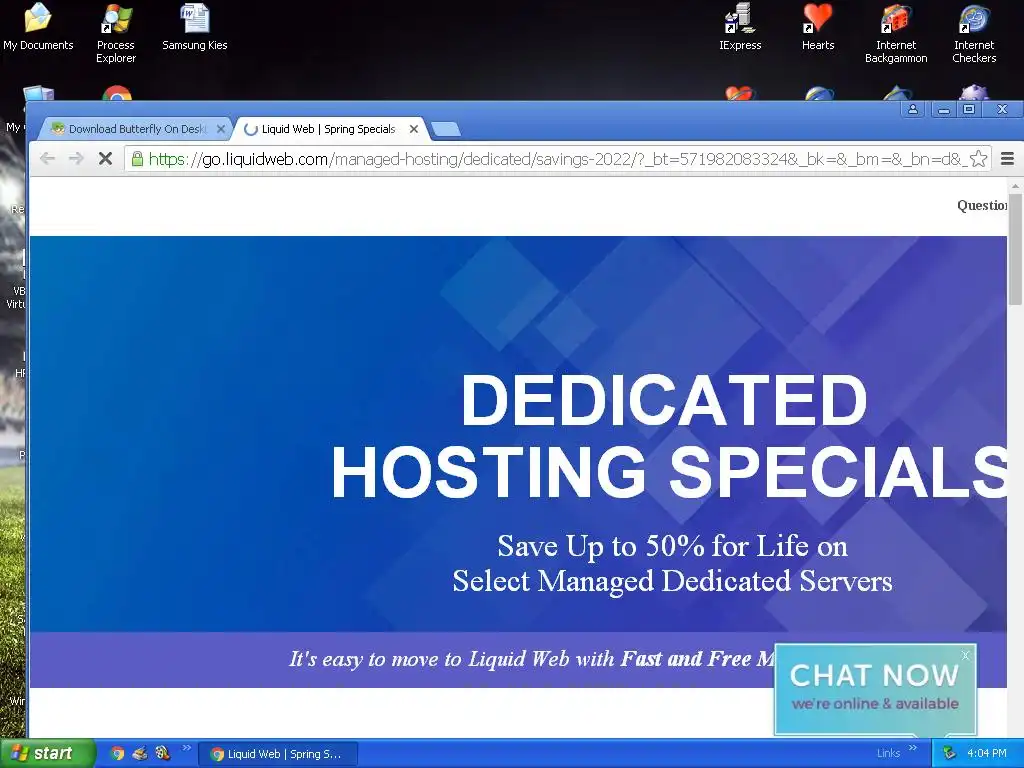Open the IExpress desktop shortcut
Image resolution: width=1024 pixels, height=768 pixels.
pyautogui.click(x=740, y=27)
